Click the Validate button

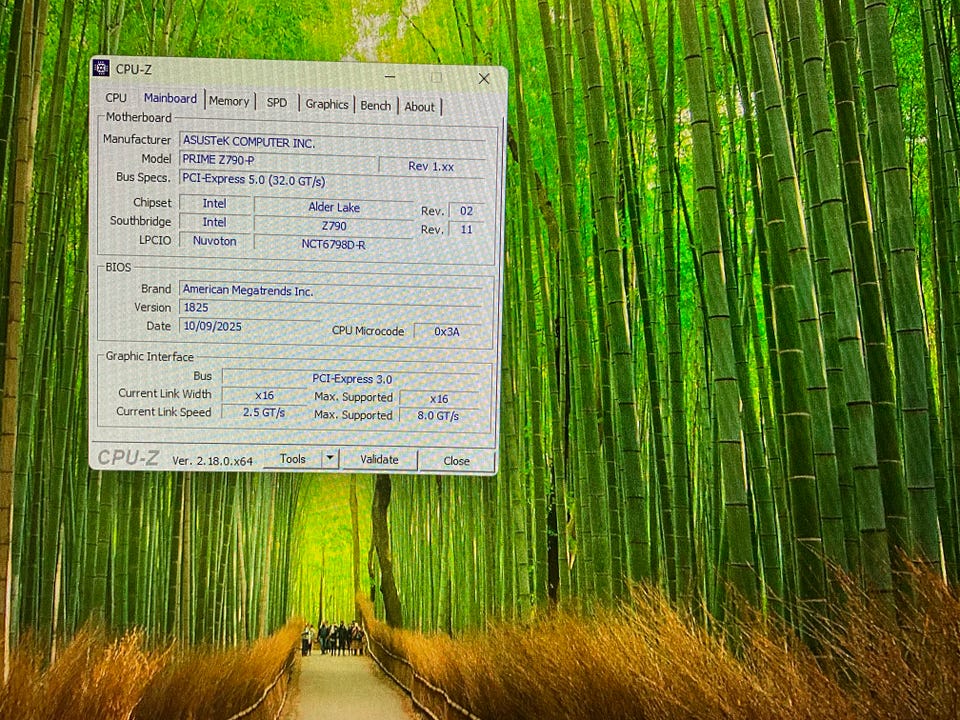[x=379, y=459]
